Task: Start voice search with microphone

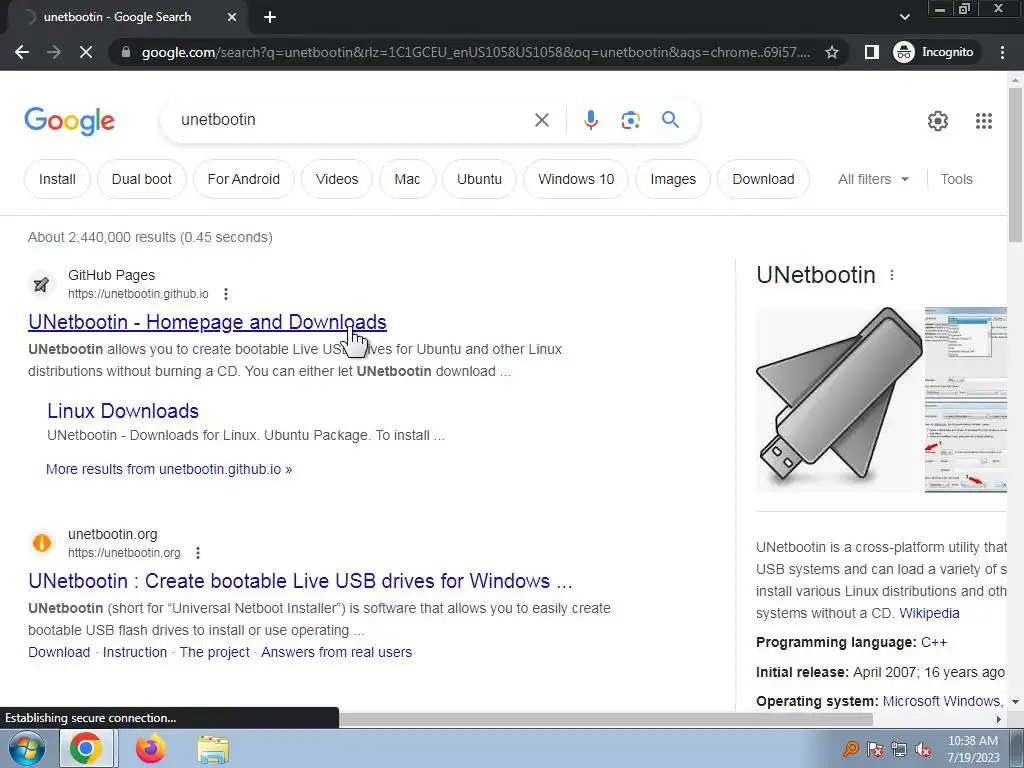Action: [x=590, y=120]
